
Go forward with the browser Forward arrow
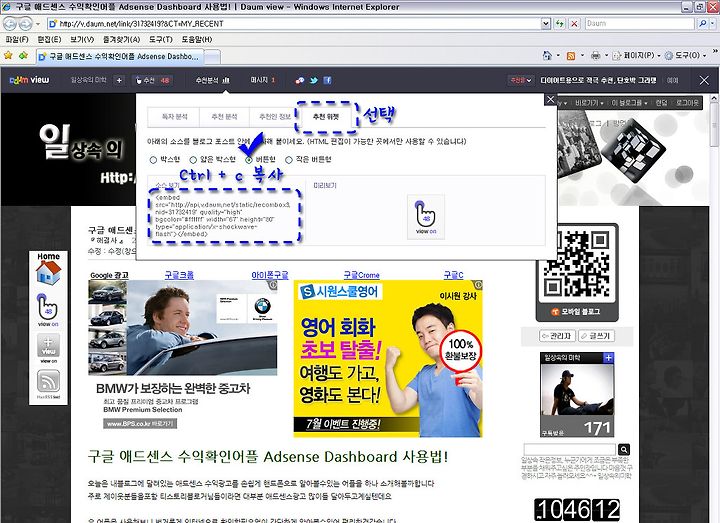coord(26,23)
